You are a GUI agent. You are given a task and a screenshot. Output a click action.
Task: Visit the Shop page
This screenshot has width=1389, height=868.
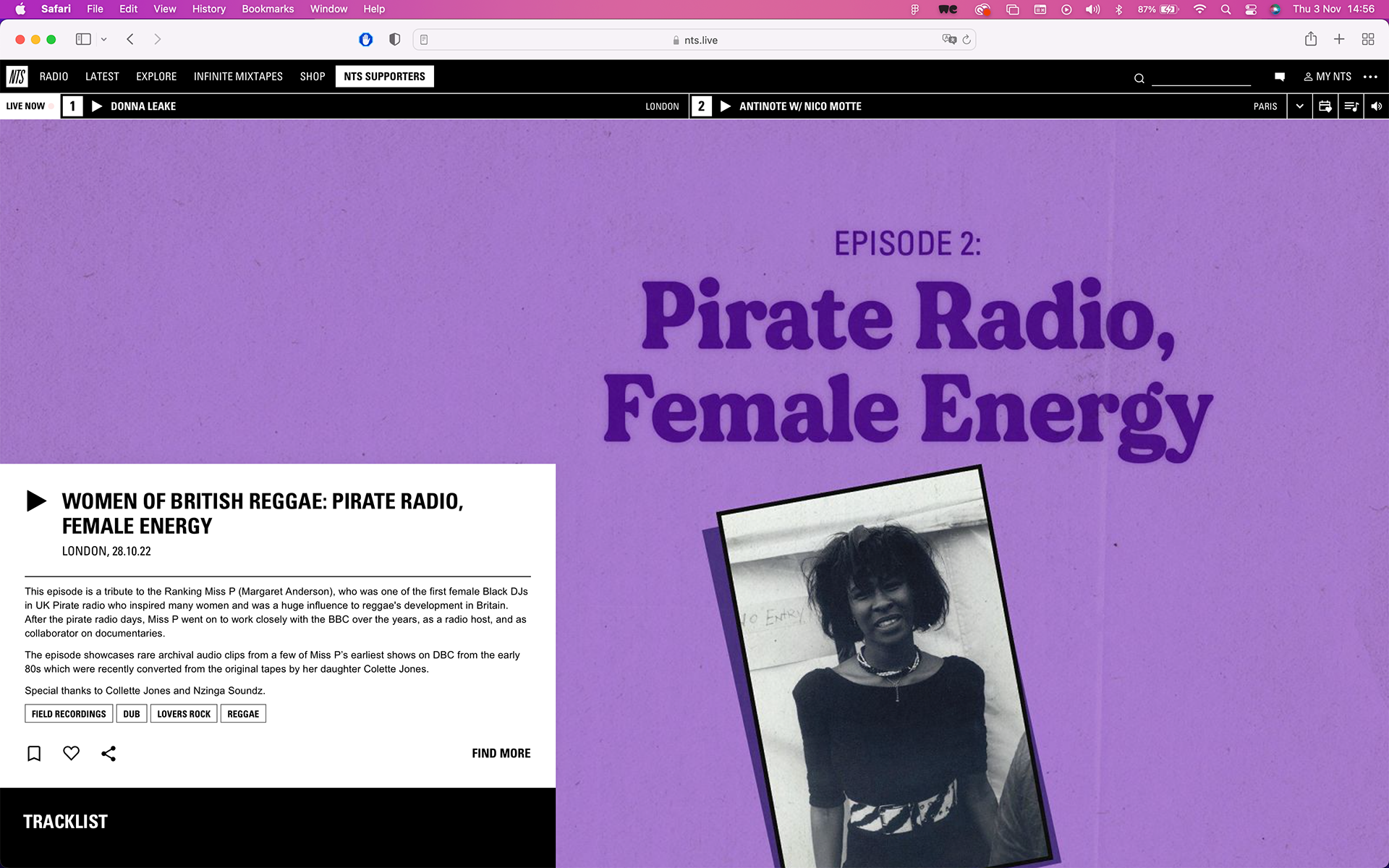click(313, 77)
